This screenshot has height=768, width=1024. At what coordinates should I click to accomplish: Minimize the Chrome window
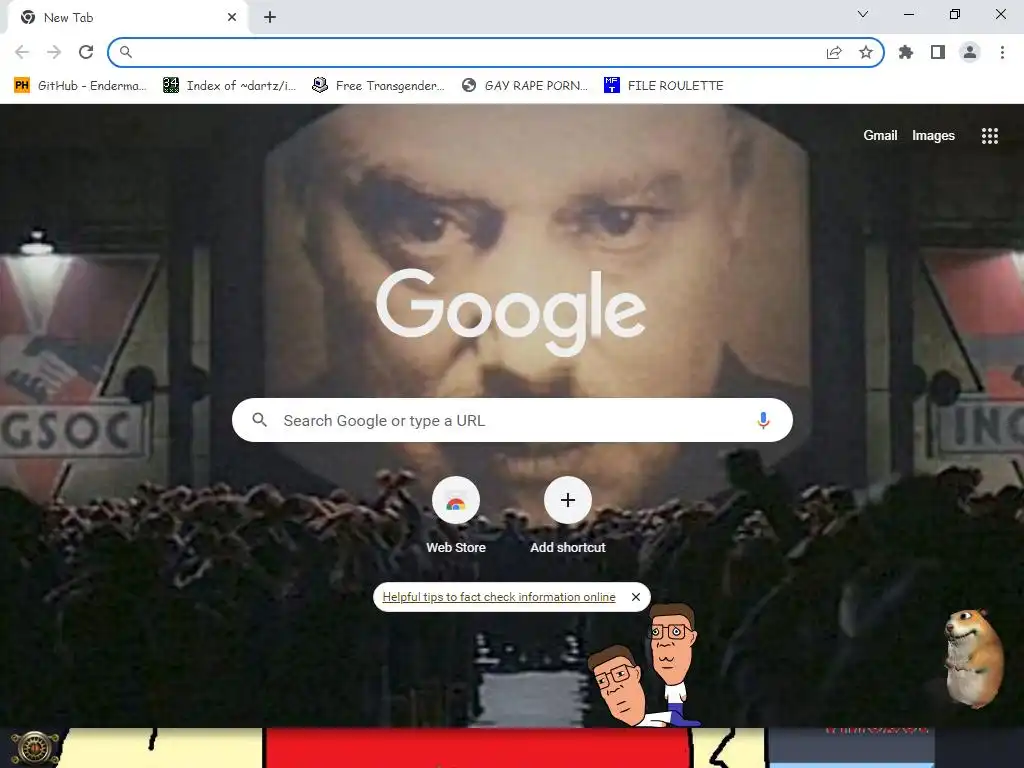pyautogui.click(x=908, y=14)
